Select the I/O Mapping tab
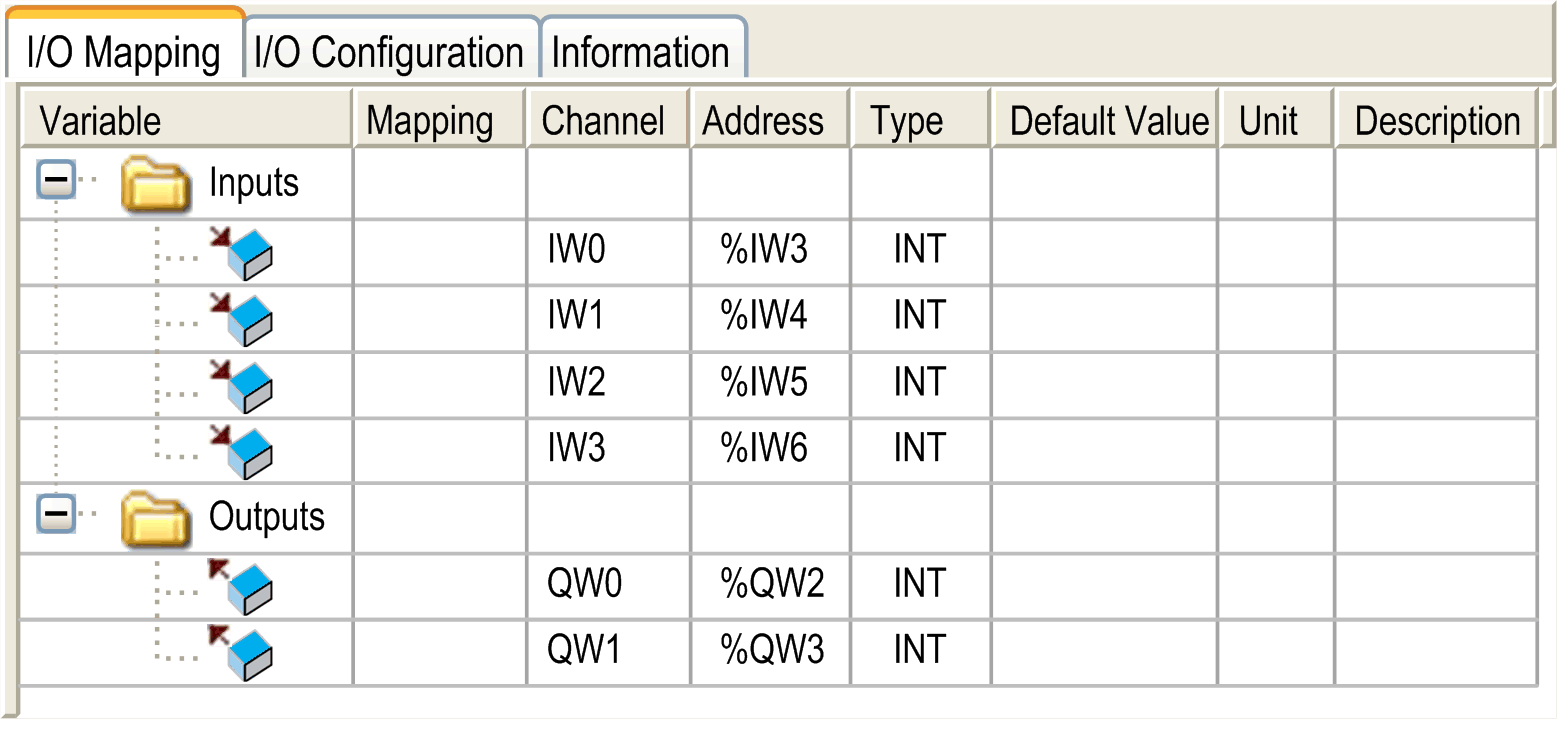This screenshot has height=756, width=1557. pyautogui.click(x=124, y=52)
